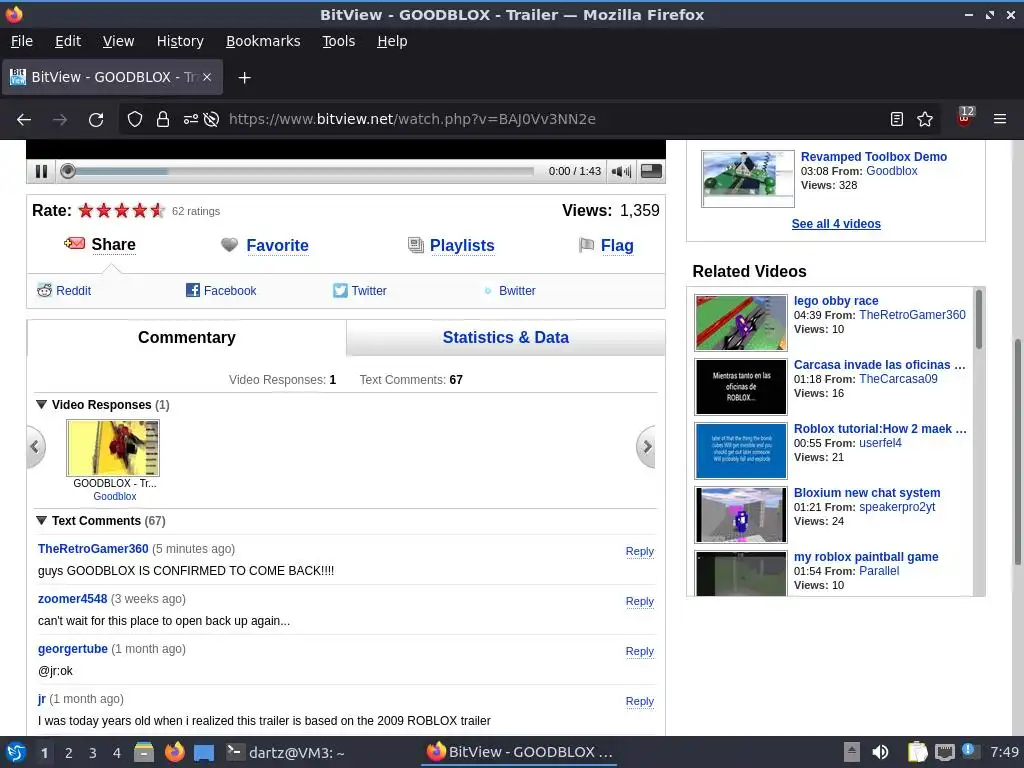Viewport: 1024px width, 768px height.
Task: Open TheRetroGamer360 commenter profile
Action: pyautogui.click(x=93, y=549)
